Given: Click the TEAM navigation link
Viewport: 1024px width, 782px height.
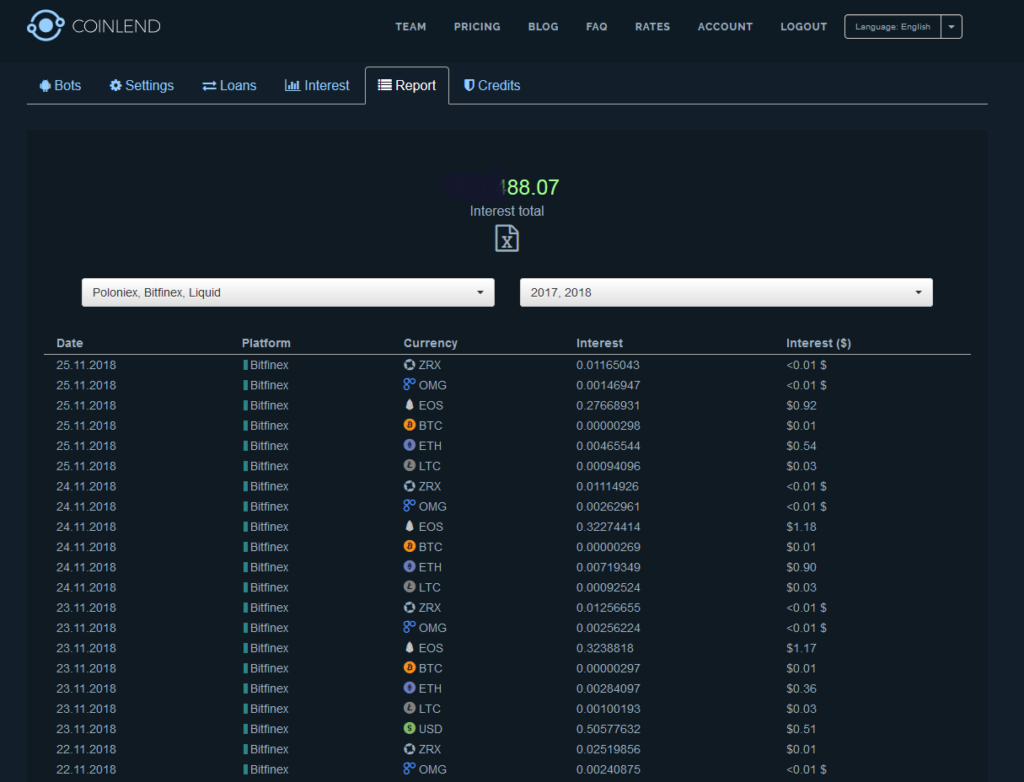Looking at the screenshot, I should coord(411,27).
